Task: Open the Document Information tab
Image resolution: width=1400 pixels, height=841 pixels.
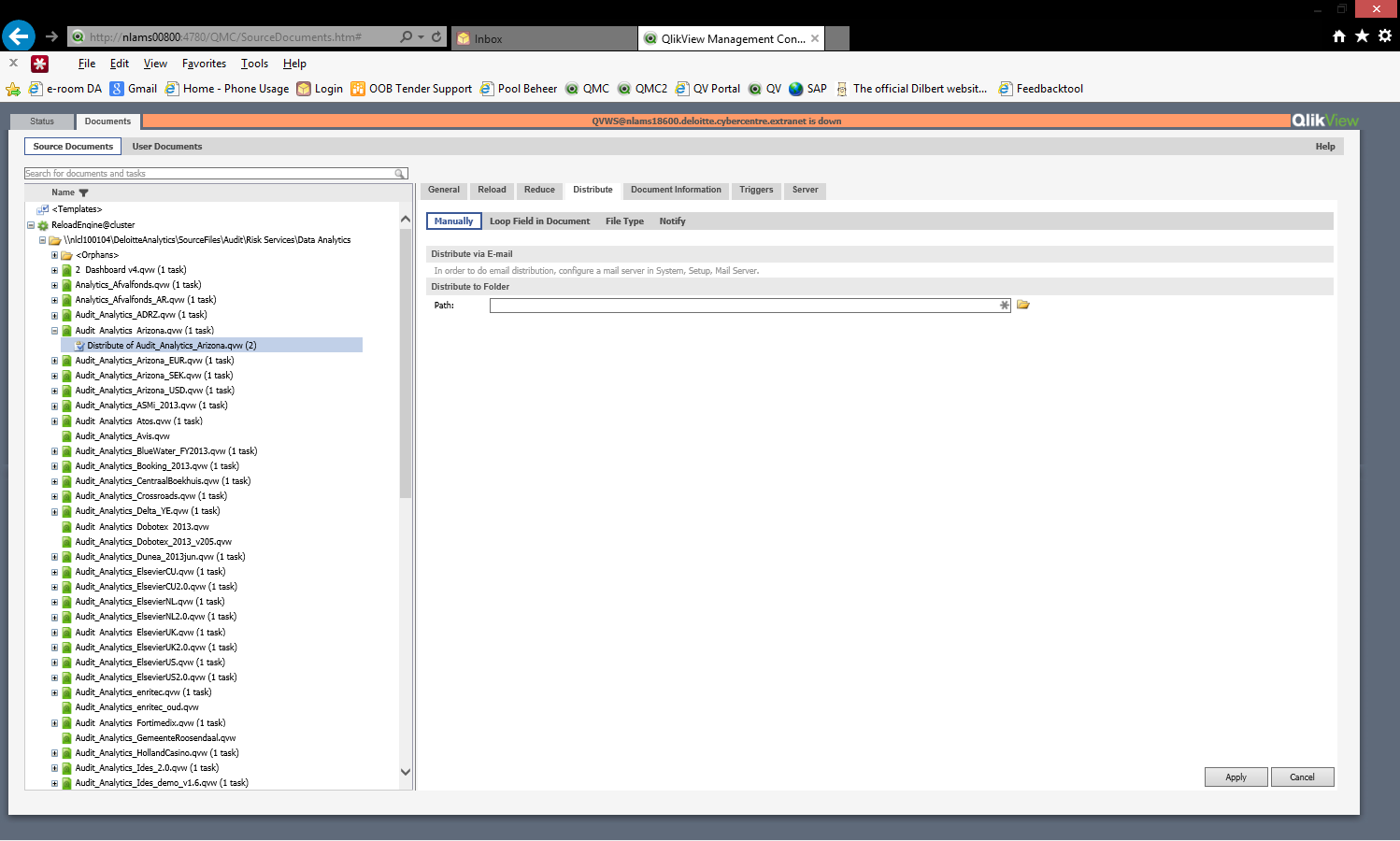Action: [x=676, y=190]
